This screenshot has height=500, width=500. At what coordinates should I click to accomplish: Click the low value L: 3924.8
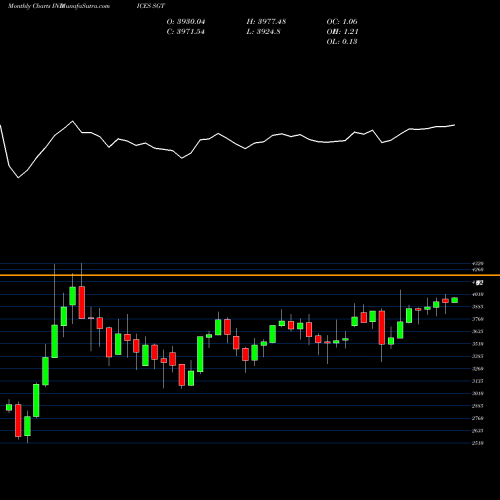coord(263,32)
